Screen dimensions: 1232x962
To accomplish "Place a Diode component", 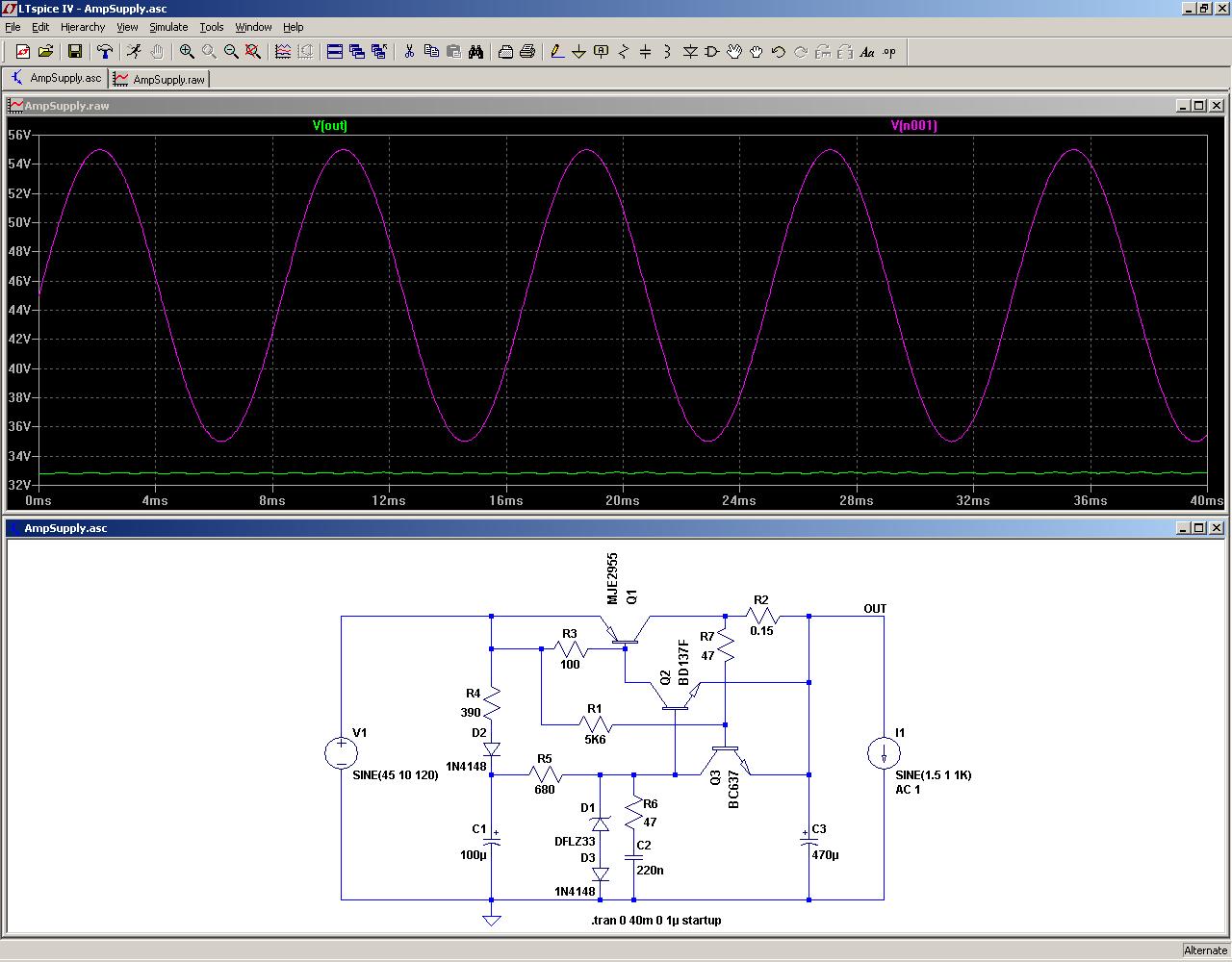I will point(690,52).
